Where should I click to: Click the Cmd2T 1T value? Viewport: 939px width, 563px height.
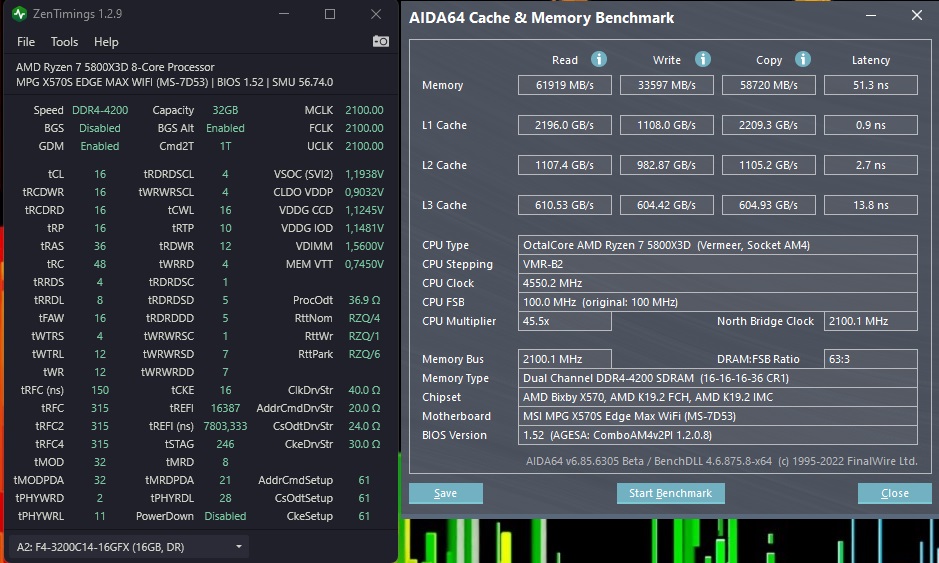(225, 146)
